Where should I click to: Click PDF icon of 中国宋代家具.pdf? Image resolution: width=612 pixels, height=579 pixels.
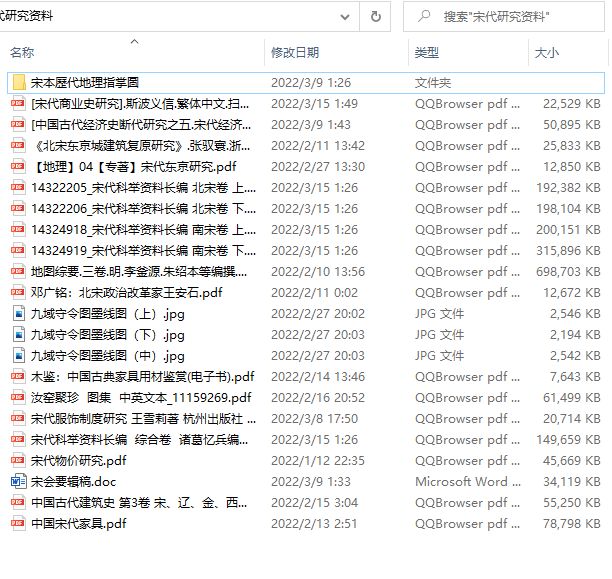pos(18,524)
